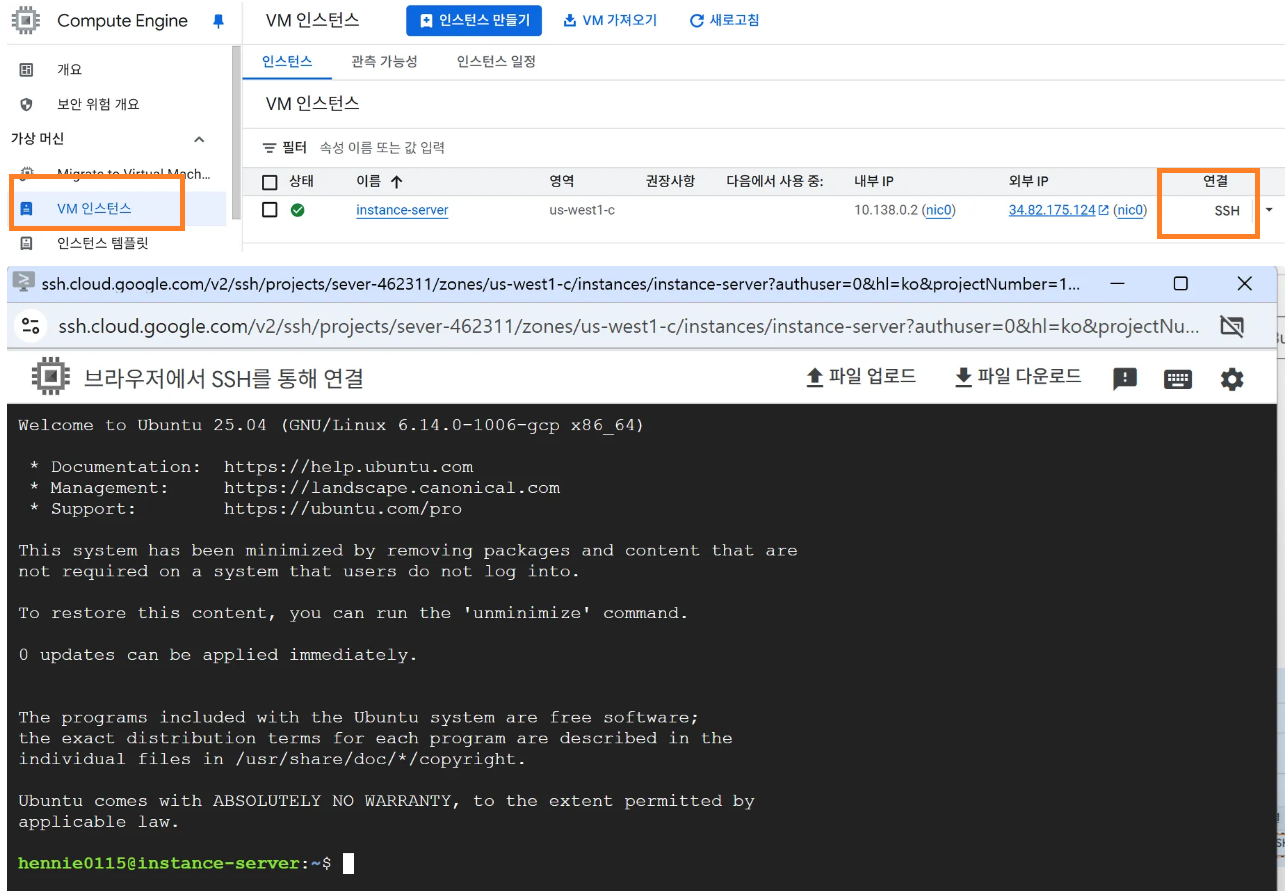Click the SSH window site-info icon
Screen dimensions: 1285x891
pyautogui.click(x=31, y=326)
